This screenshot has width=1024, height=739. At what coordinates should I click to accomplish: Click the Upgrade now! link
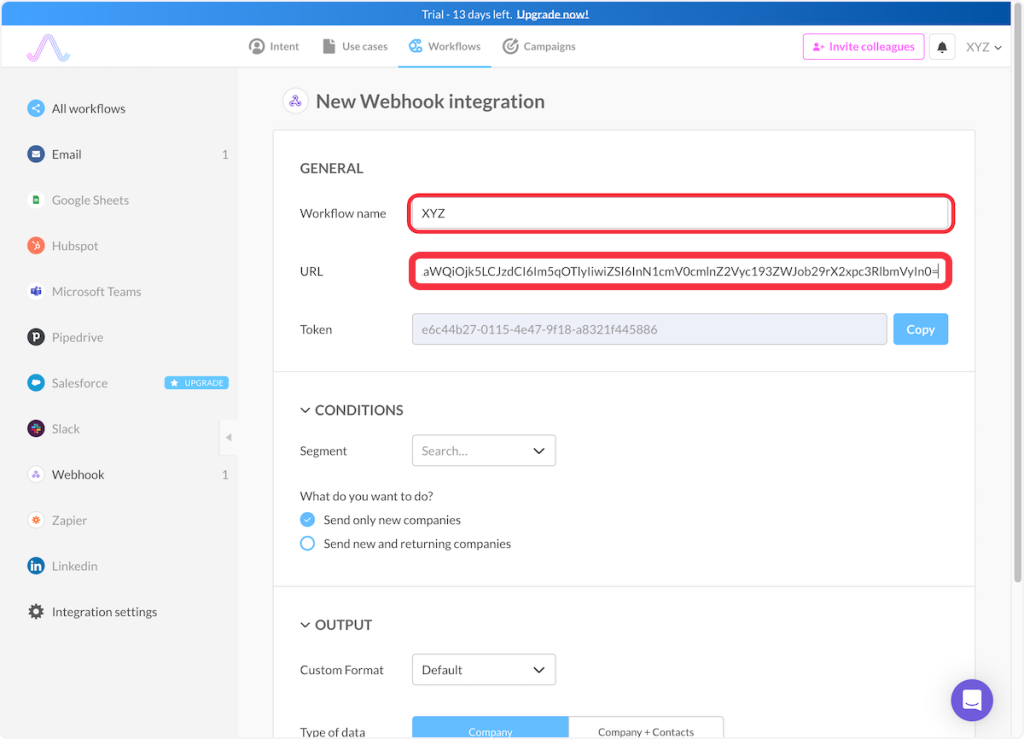552,14
